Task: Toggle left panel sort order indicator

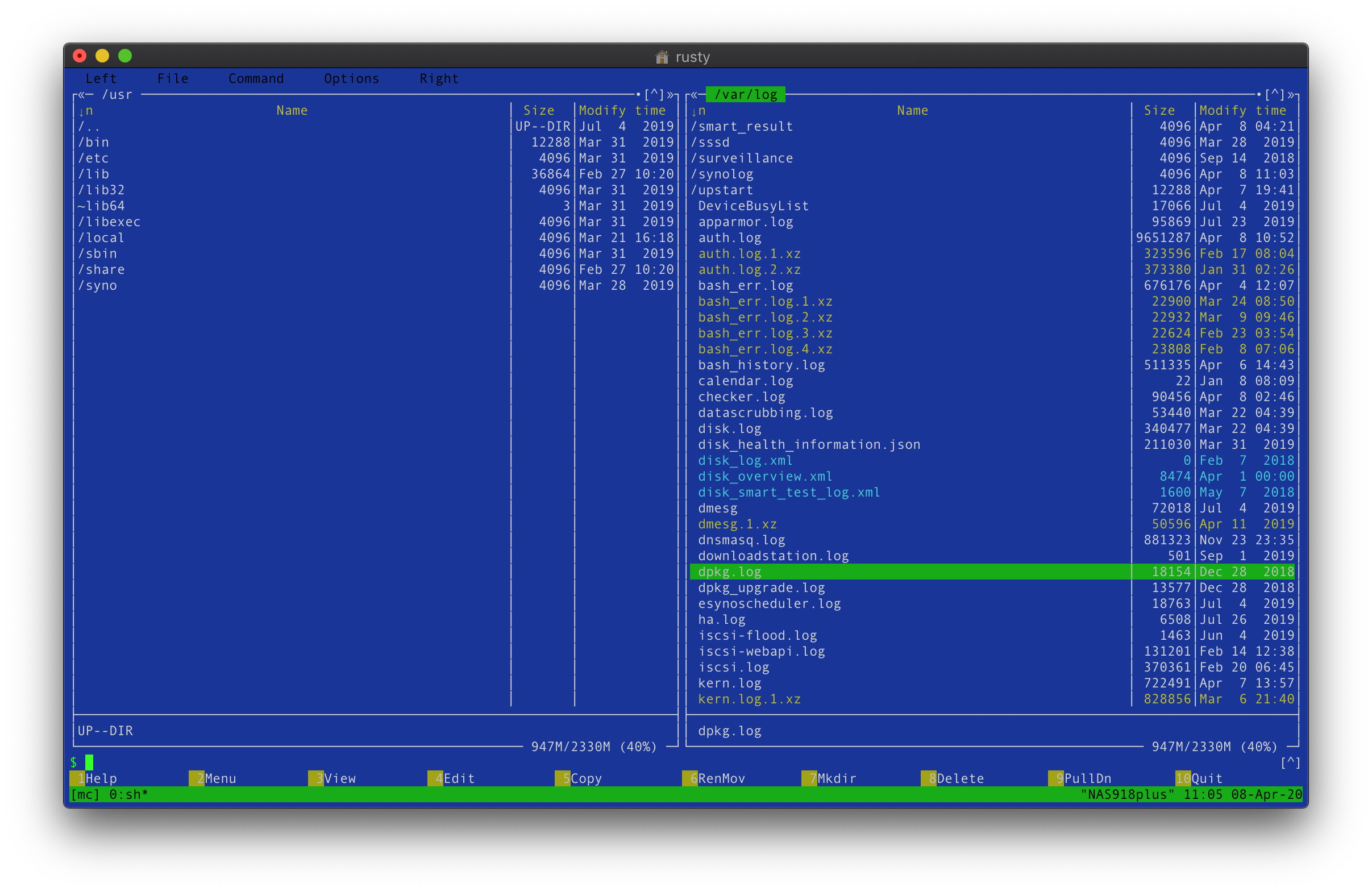Action: (86, 111)
